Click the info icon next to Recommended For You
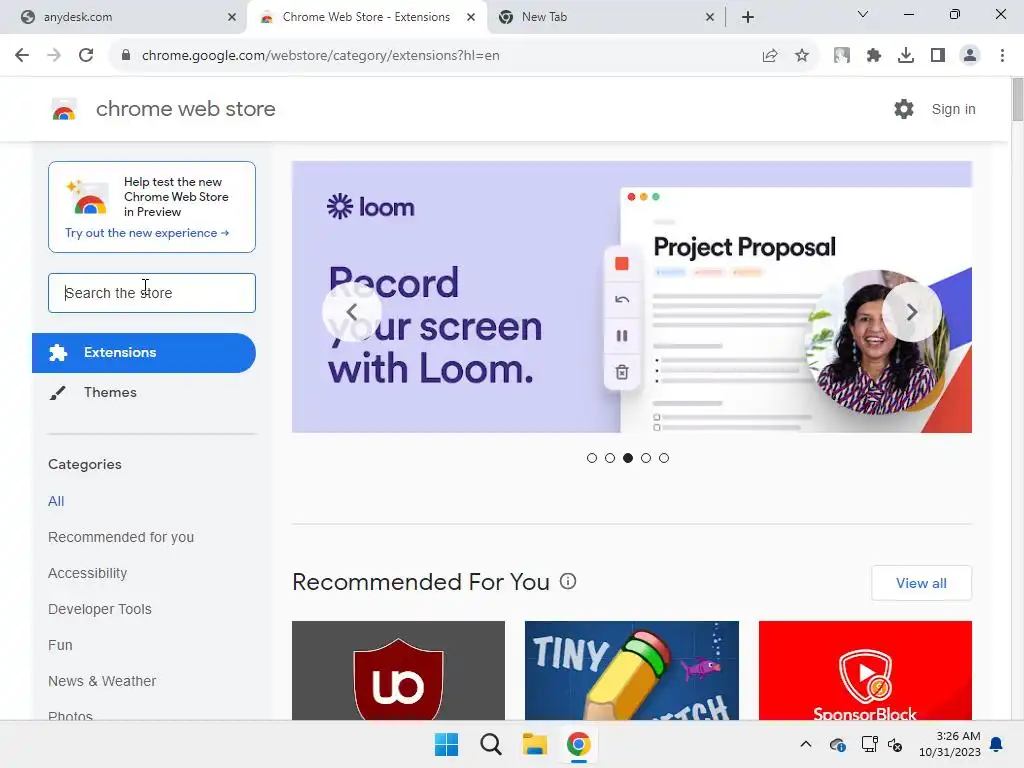The width and height of the screenshot is (1024, 768). tap(568, 581)
